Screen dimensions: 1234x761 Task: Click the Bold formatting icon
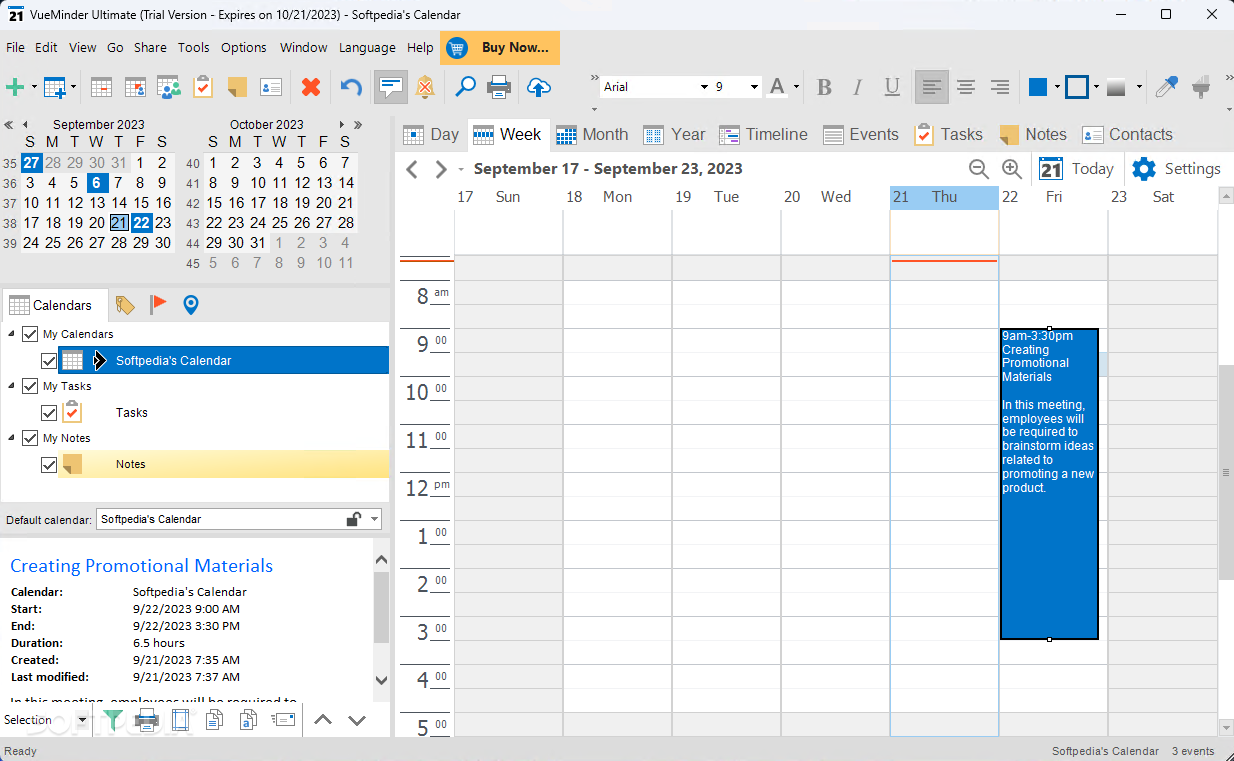(824, 87)
